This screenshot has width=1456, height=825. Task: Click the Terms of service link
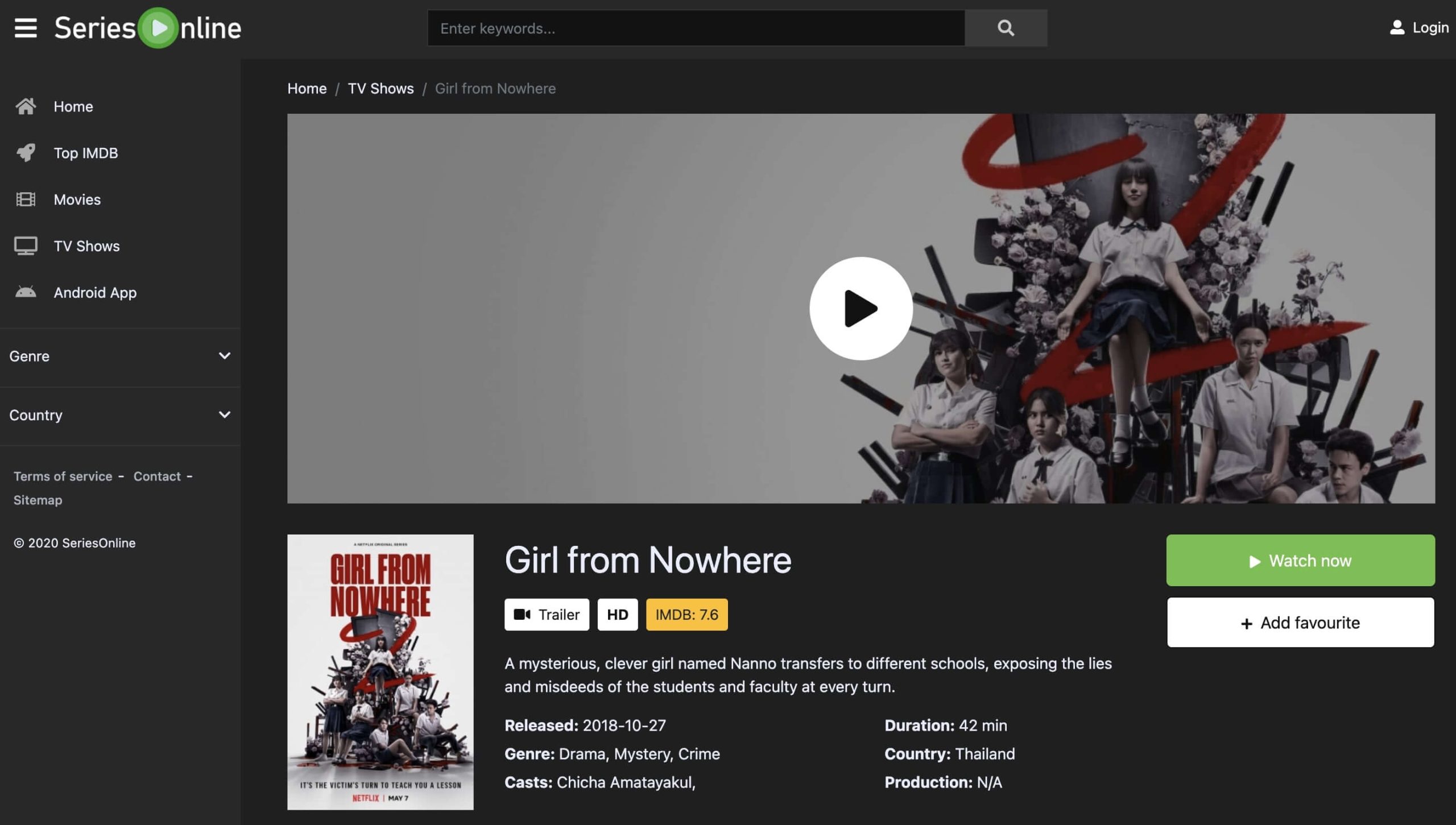[x=63, y=476]
